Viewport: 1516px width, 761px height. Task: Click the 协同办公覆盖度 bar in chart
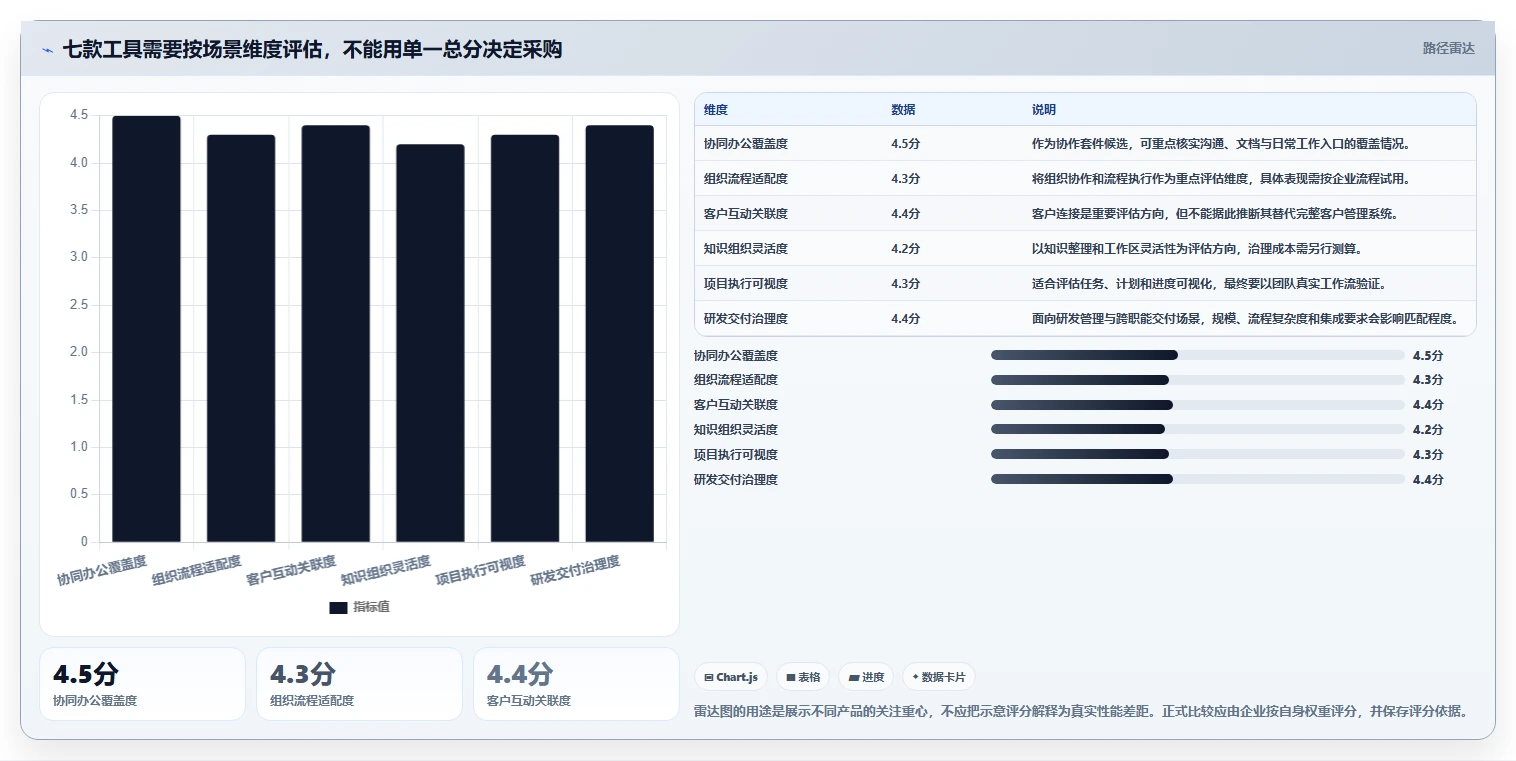[x=146, y=329]
